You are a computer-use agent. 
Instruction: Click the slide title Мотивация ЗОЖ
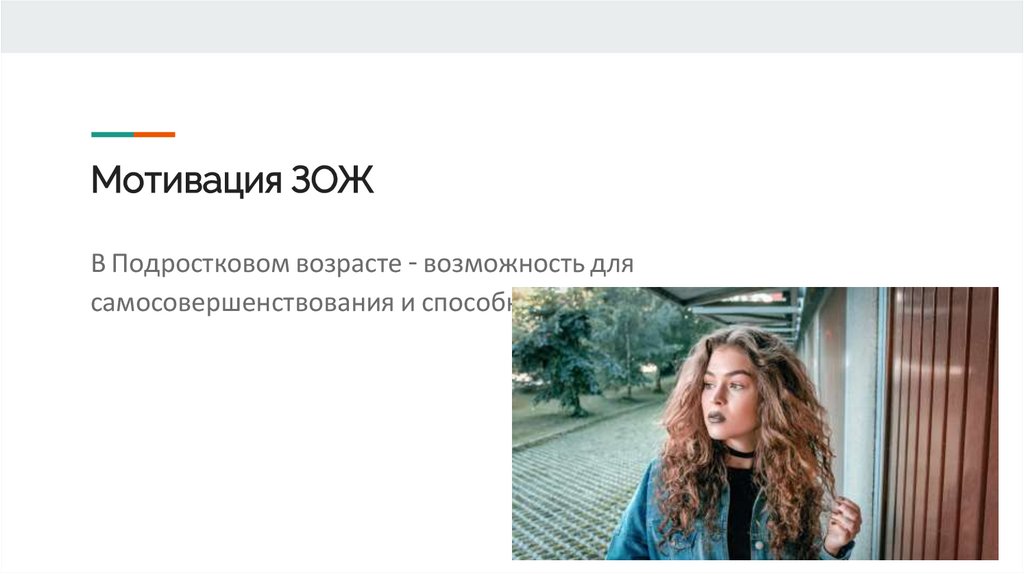click(232, 180)
